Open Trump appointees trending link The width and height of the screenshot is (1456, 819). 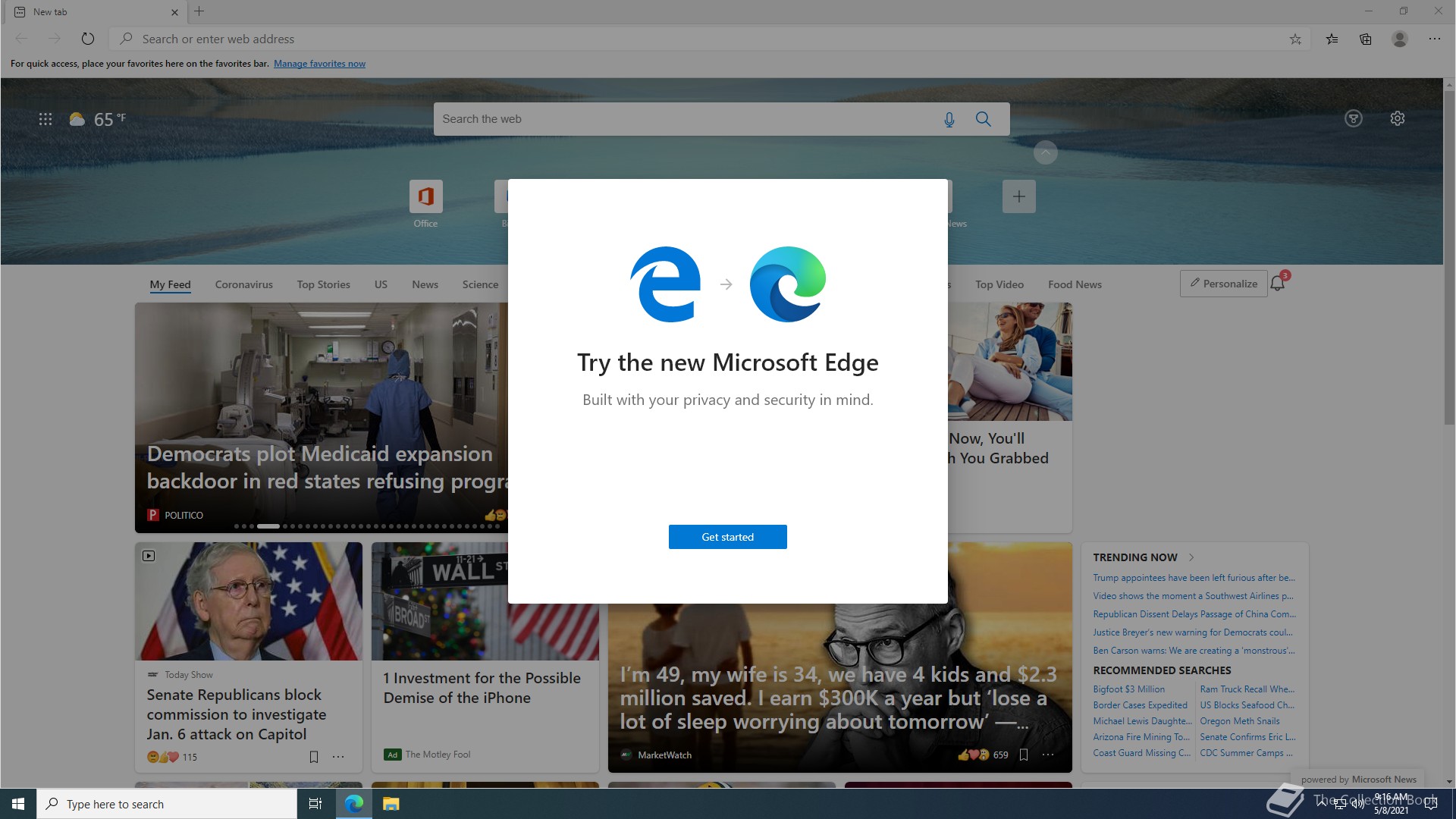pyautogui.click(x=1194, y=578)
